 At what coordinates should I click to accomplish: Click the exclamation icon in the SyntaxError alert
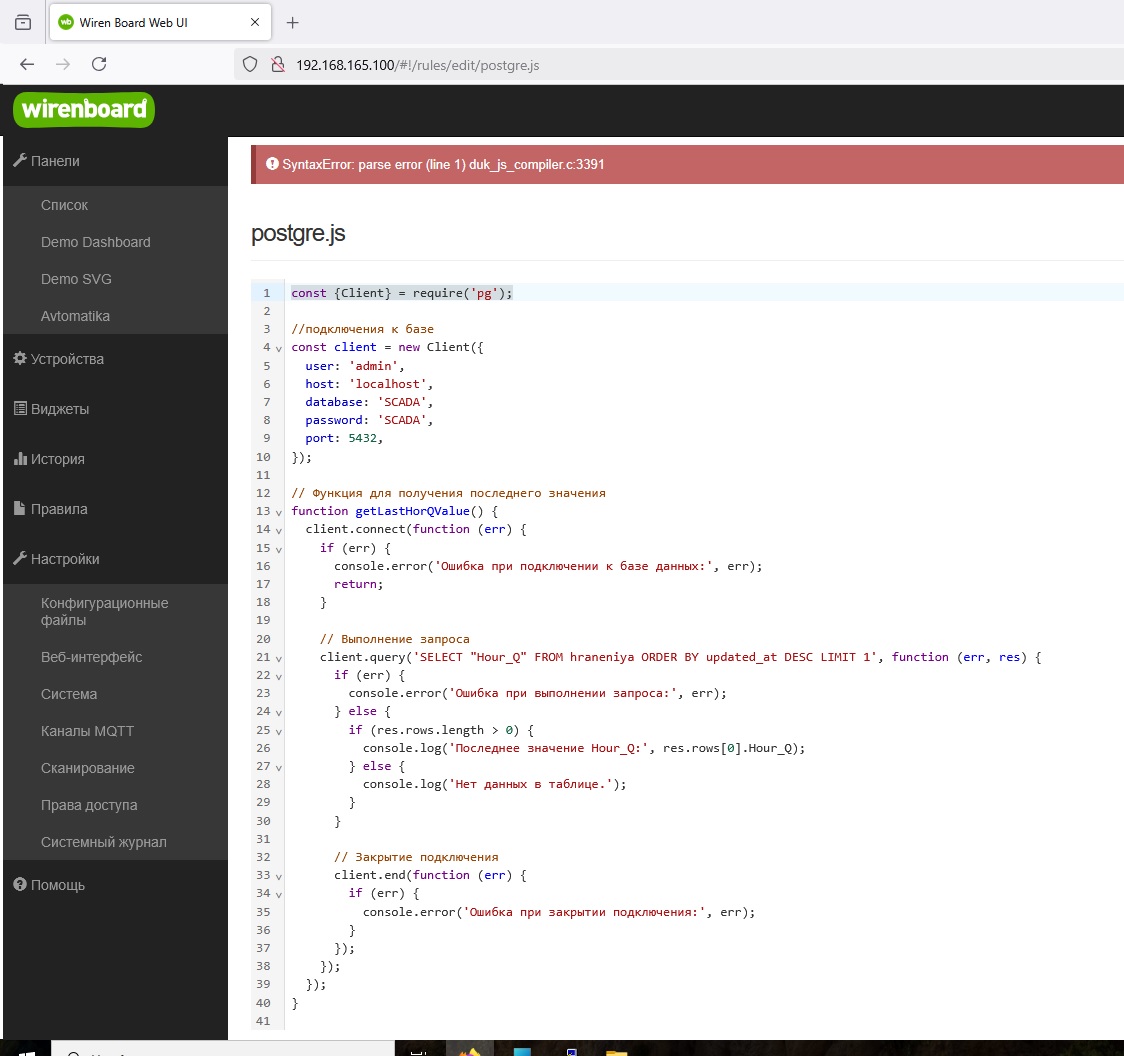(272, 164)
